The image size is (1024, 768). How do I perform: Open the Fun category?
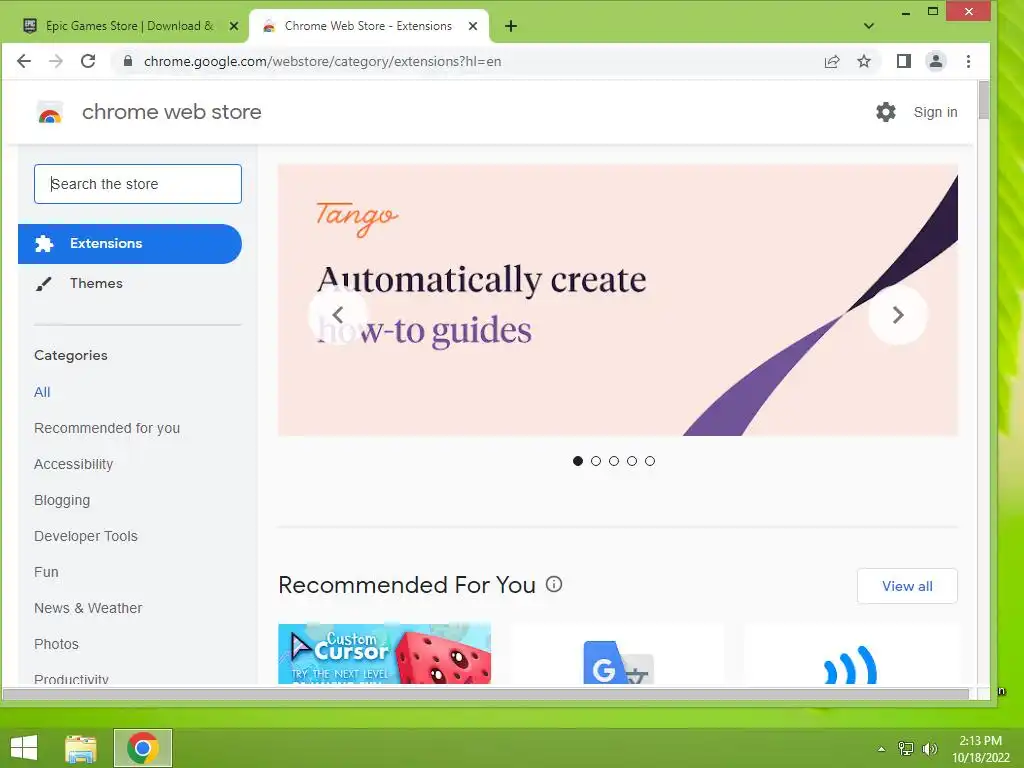tap(46, 571)
